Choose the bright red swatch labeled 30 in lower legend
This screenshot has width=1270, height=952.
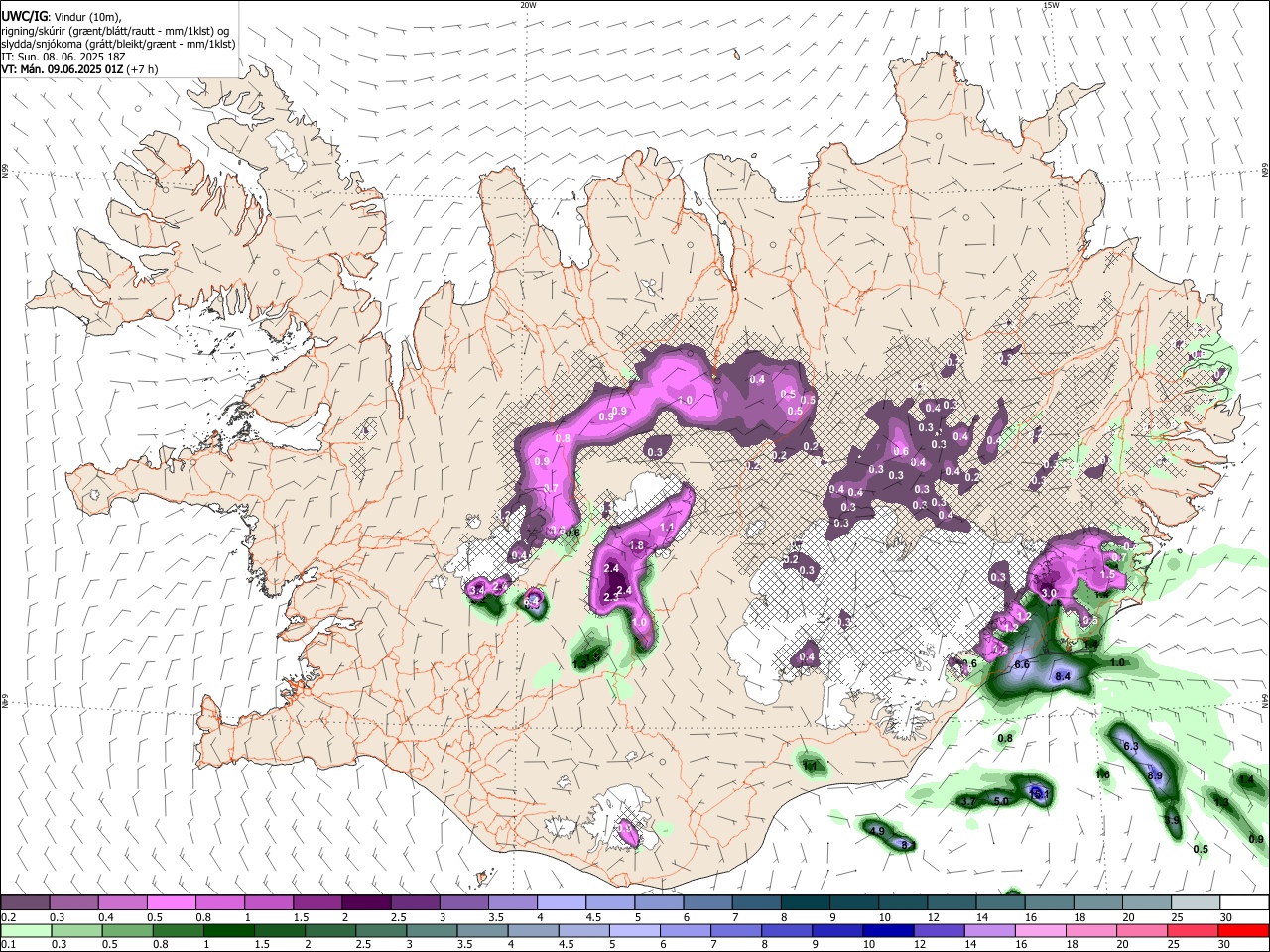tap(1243, 930)
